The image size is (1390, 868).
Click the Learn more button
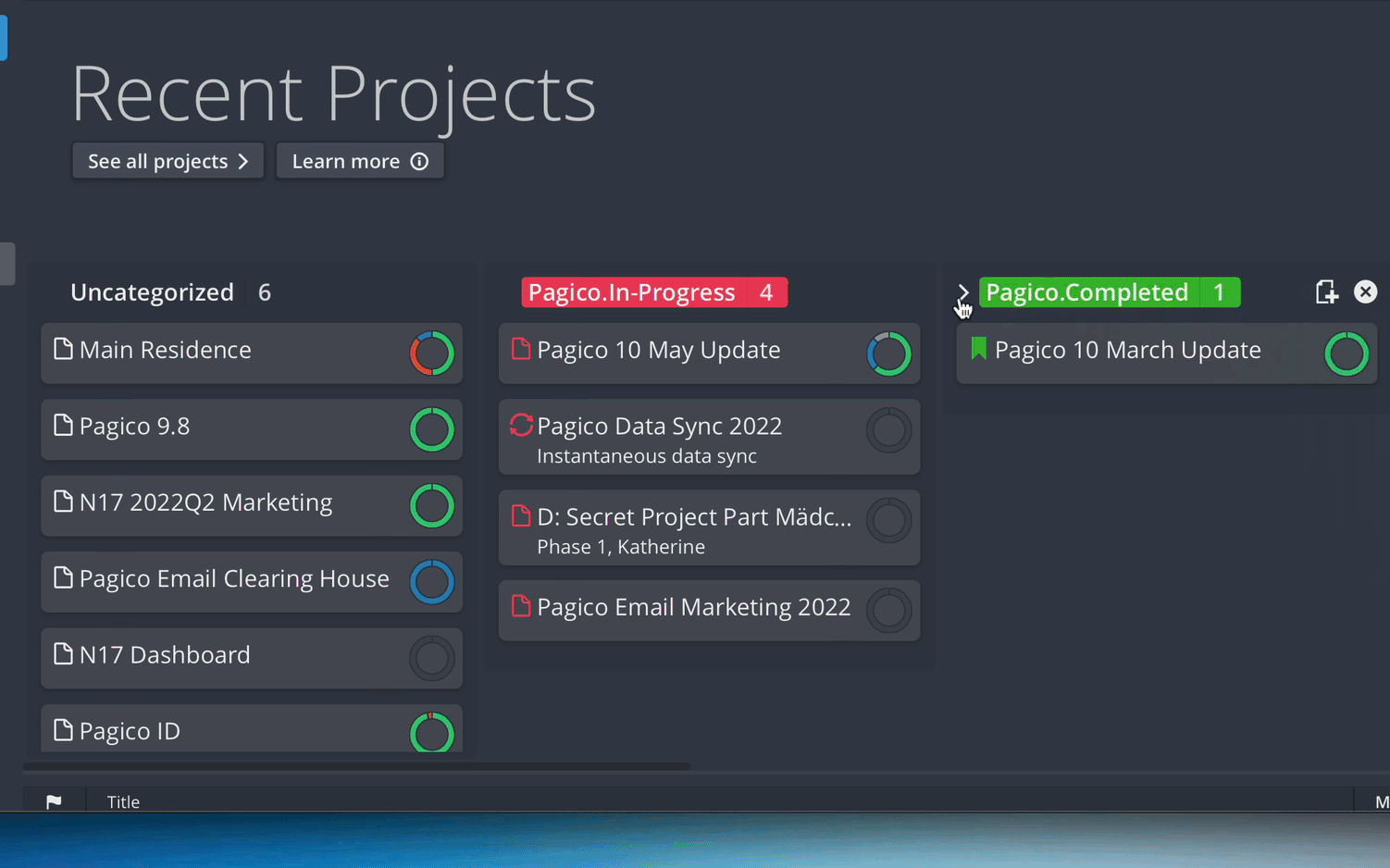click(x=360, y=161)
